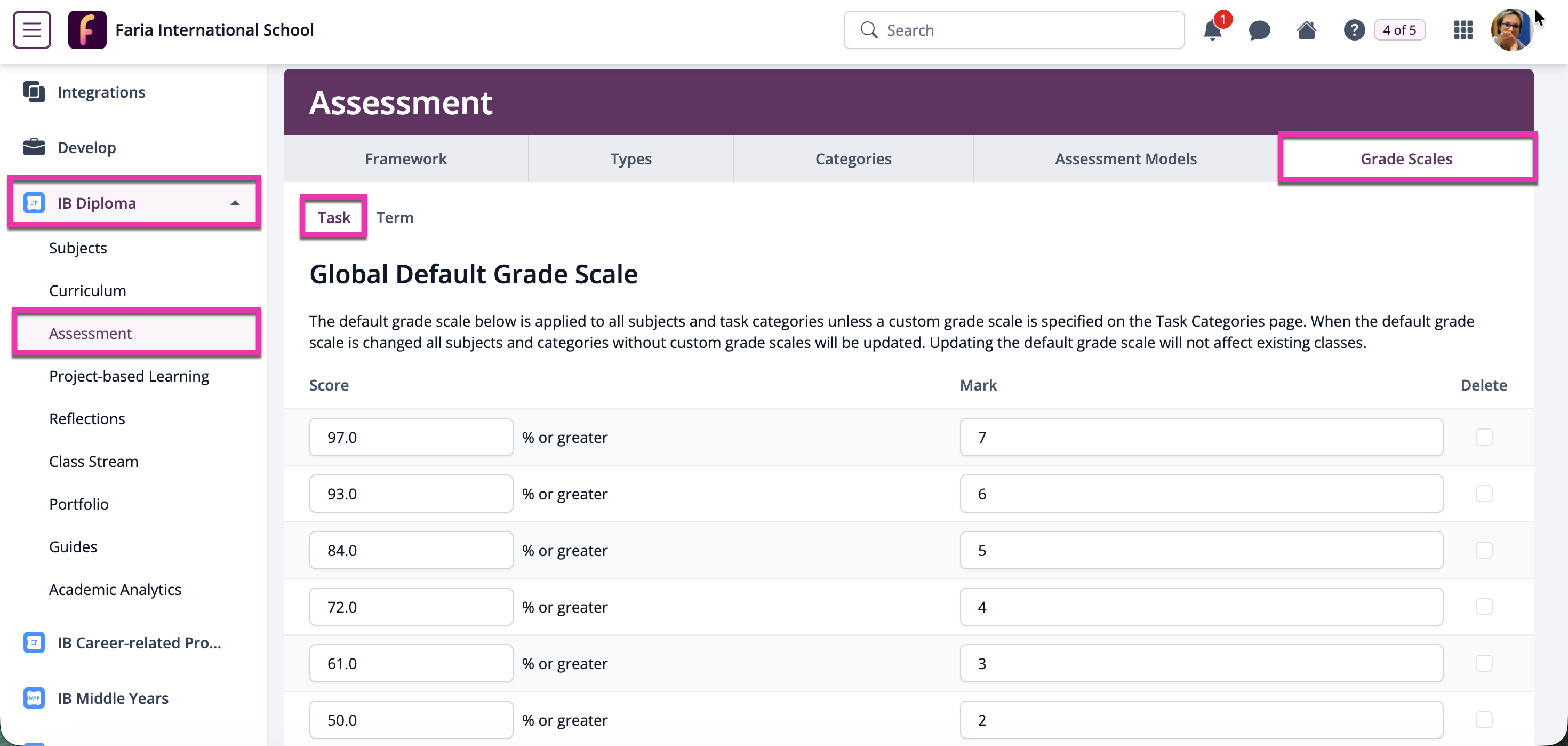Click Mark field with value 7
The height and width of the screenshot is (746, 1568).
pos(1201,437)
